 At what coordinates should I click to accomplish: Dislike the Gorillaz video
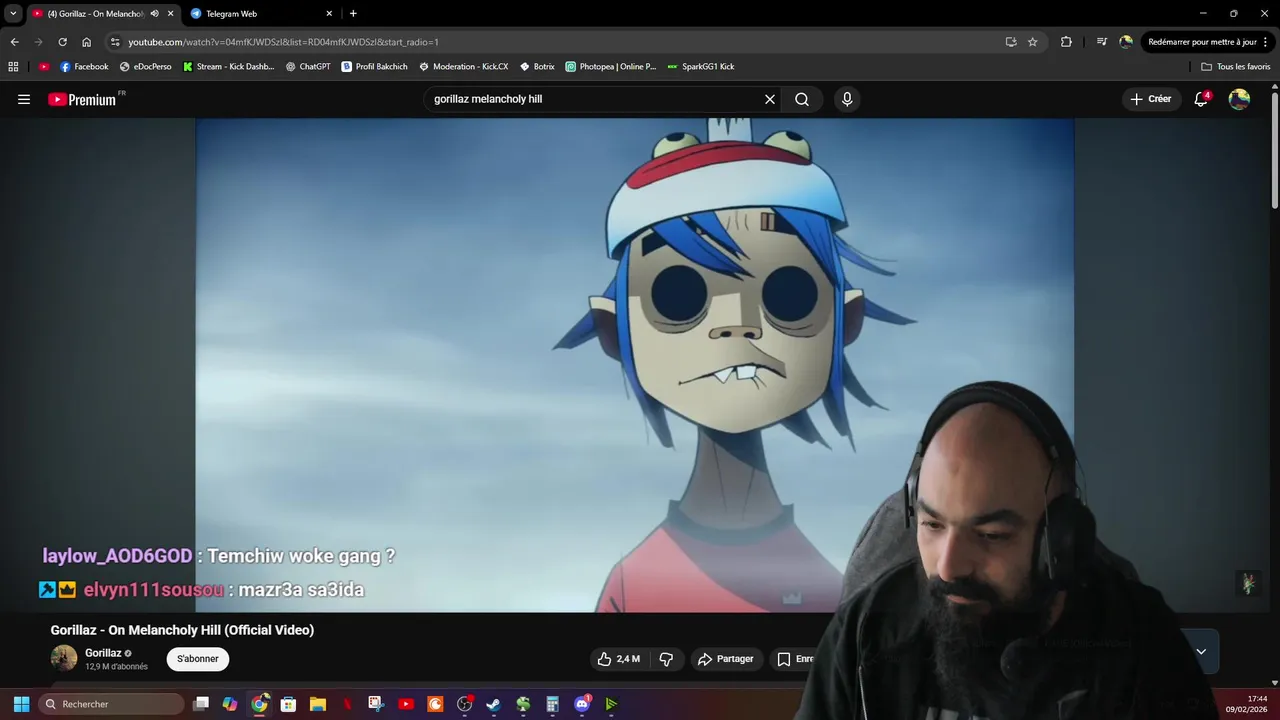pos(666,659)
